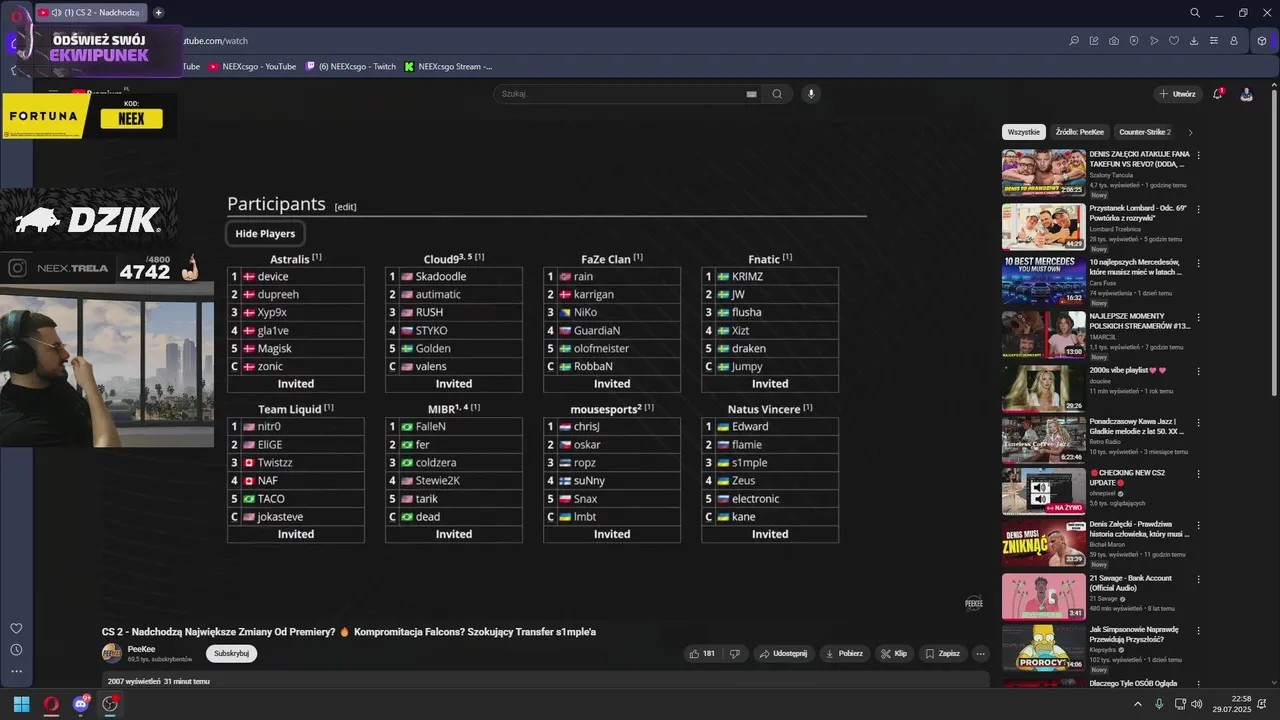This screenshot has width=1280, height=720.
Task: Open options for 21 Savage Bank Account
Action: tap(1198, 579)
